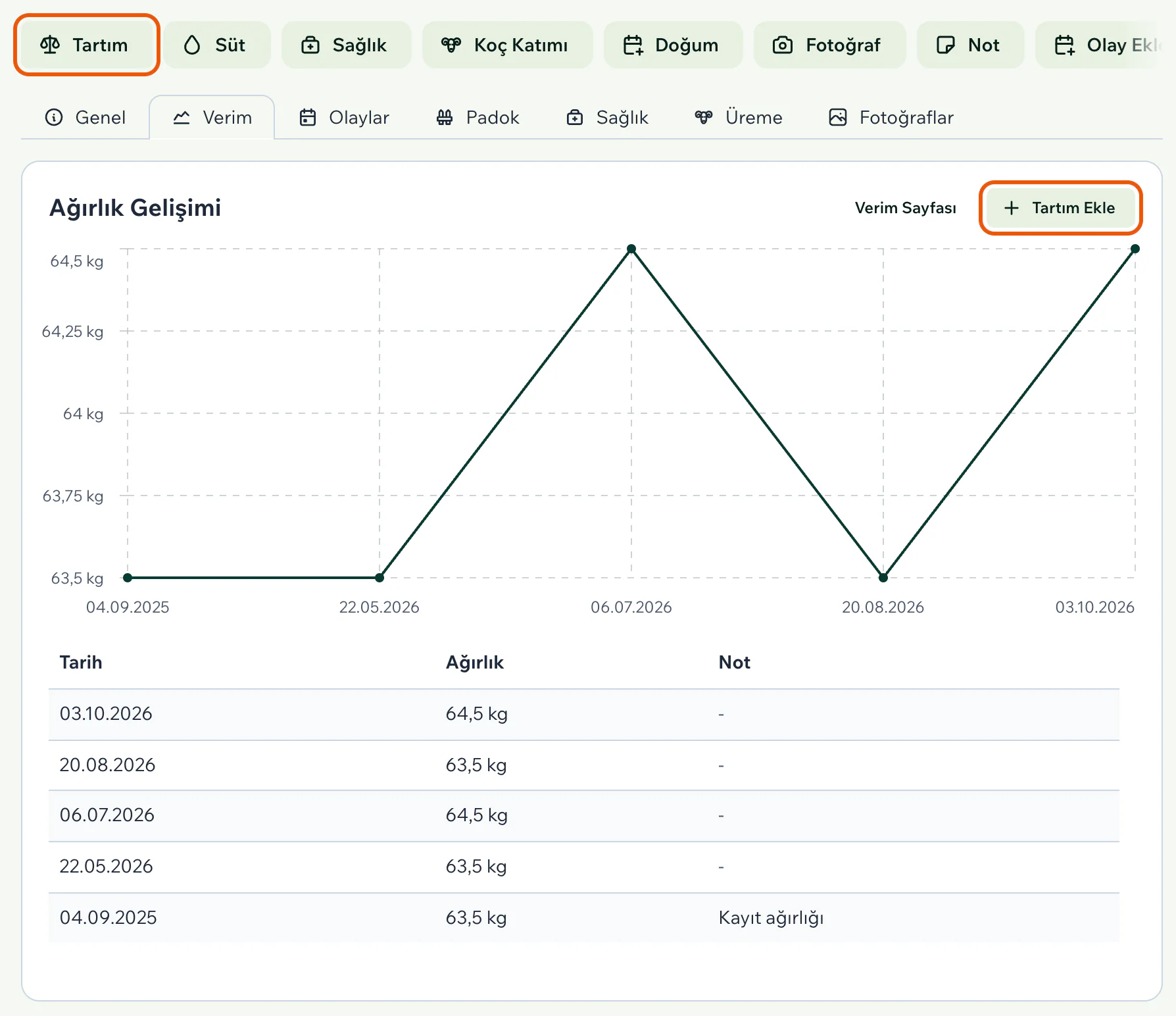1176x1016 pixels.
Task: Click the 63,5 kg weight for 04.09.2025
Action: point(476,917)
